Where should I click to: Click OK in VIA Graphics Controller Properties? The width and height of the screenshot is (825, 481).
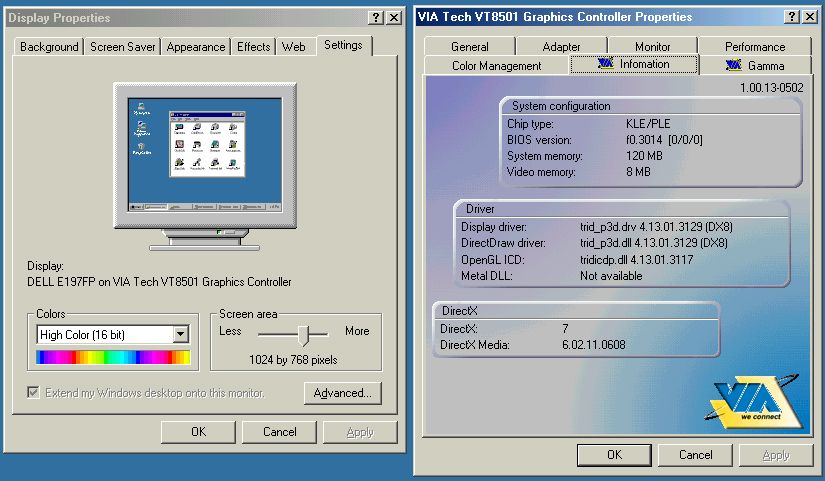click(614, 455)
